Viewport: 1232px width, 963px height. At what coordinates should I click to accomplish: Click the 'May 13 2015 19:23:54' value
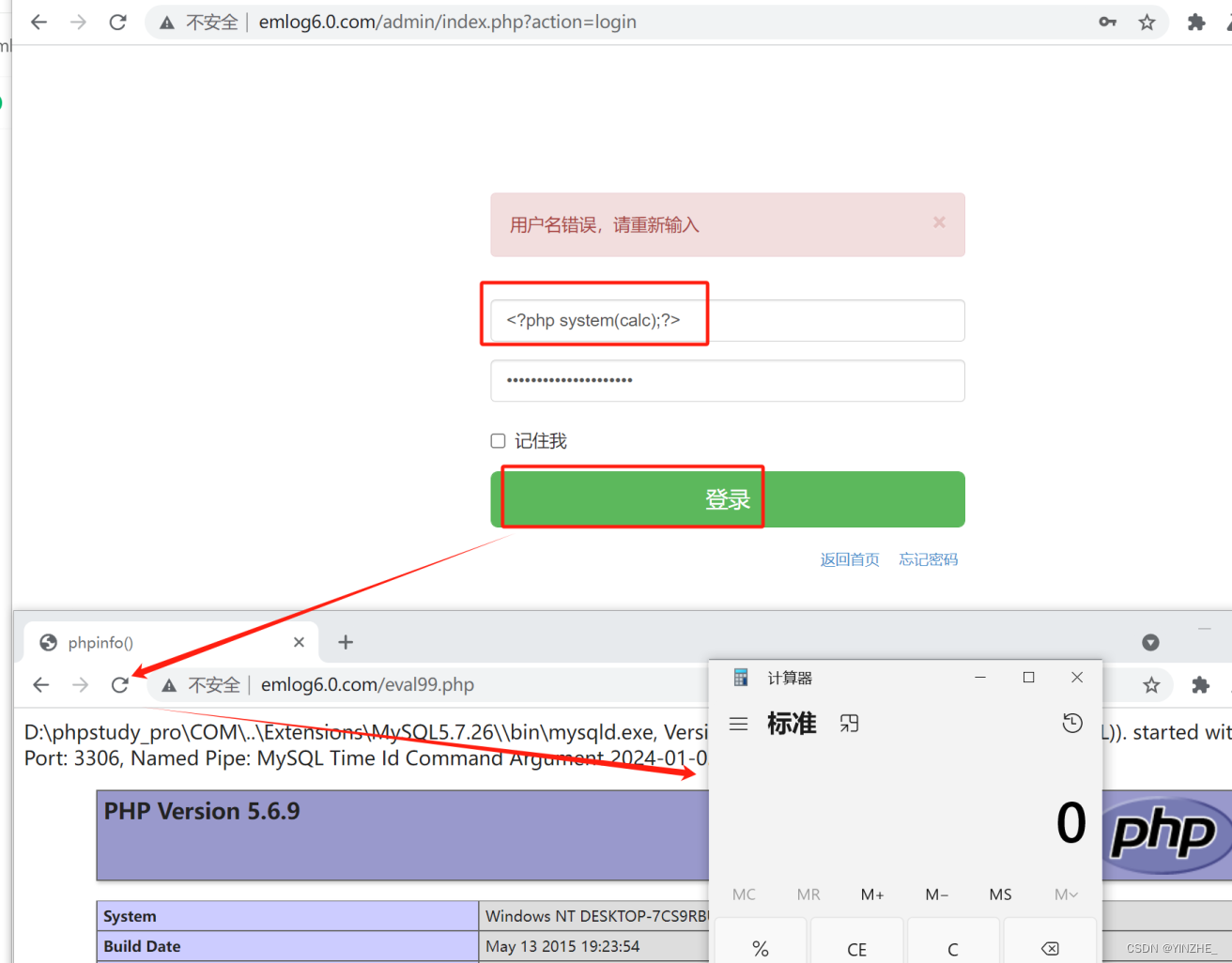[562, 946]
